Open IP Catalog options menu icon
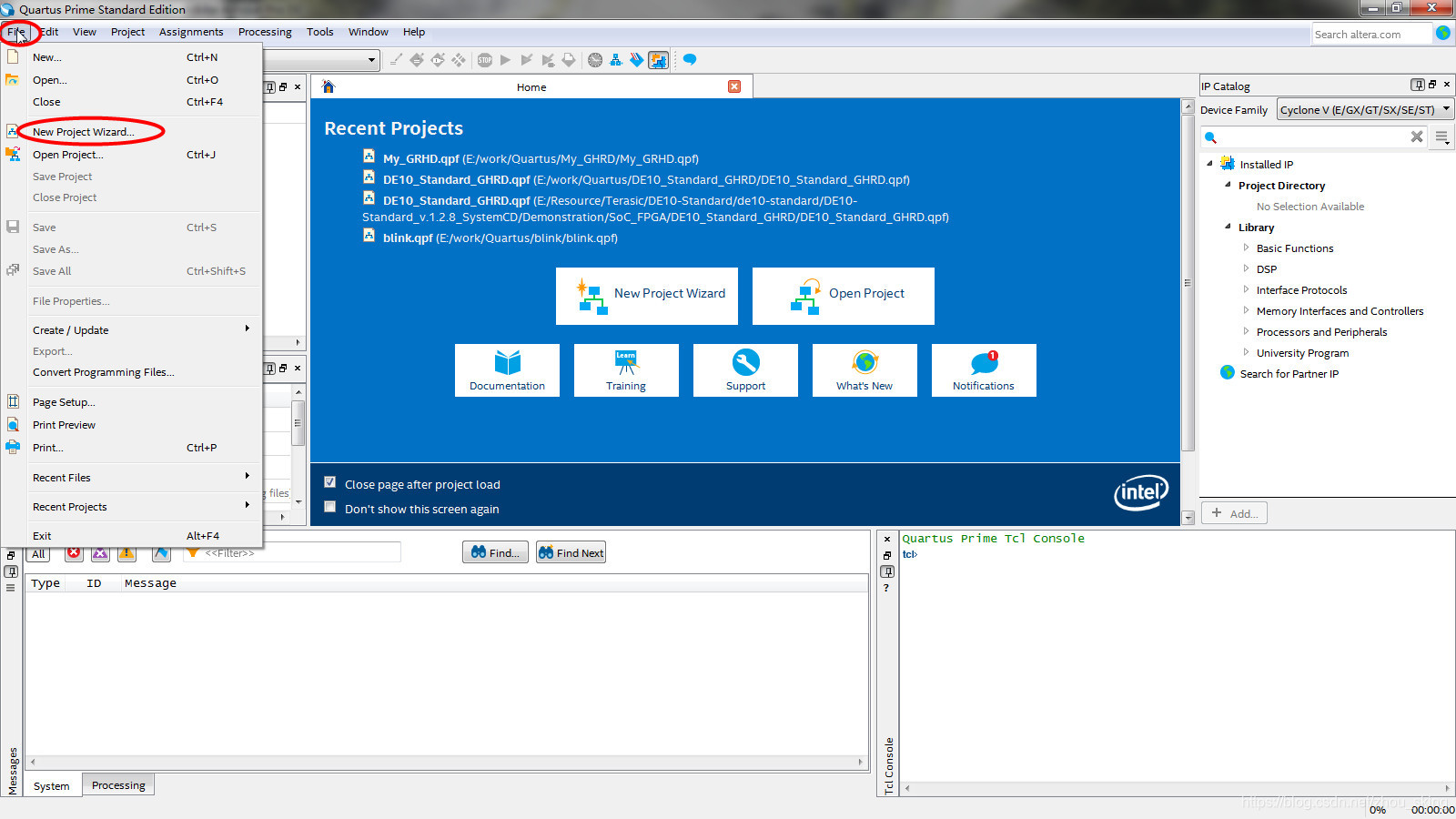Viewport: 1456px width, 819px height. 1442,137
